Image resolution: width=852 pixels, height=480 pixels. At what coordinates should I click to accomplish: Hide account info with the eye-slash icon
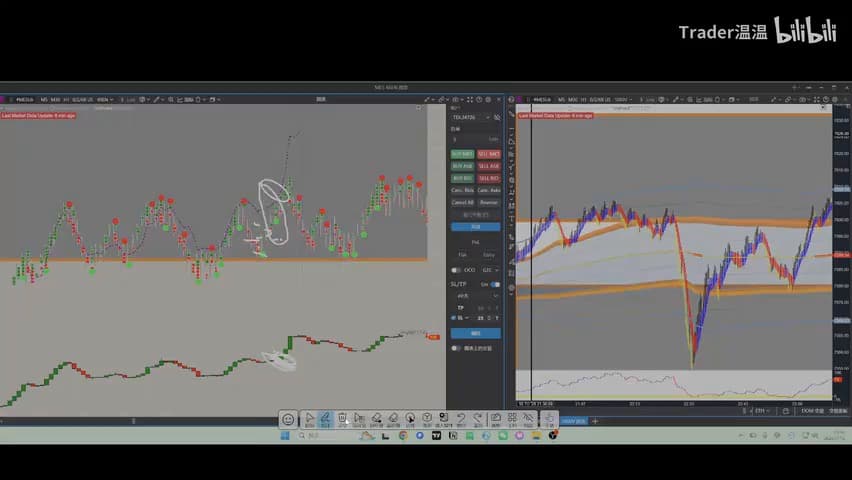[497, 117]
